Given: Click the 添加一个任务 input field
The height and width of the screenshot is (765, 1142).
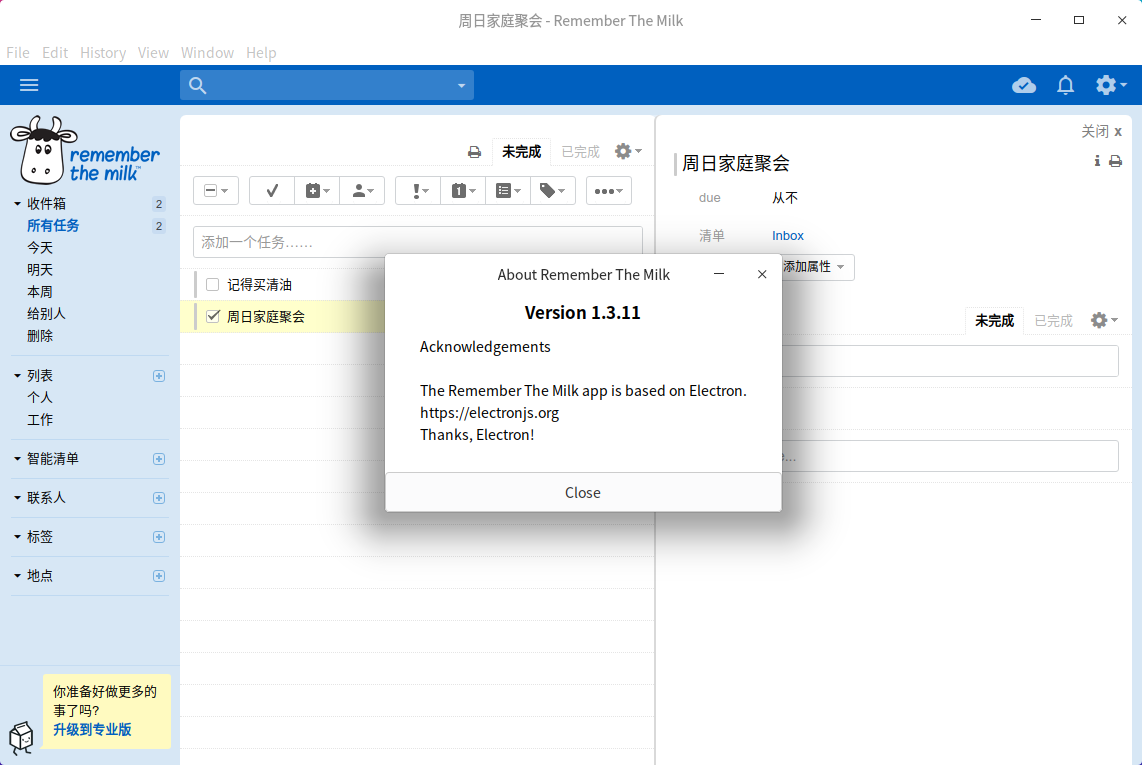Looking at the screenshot, I should coord(417,242).
